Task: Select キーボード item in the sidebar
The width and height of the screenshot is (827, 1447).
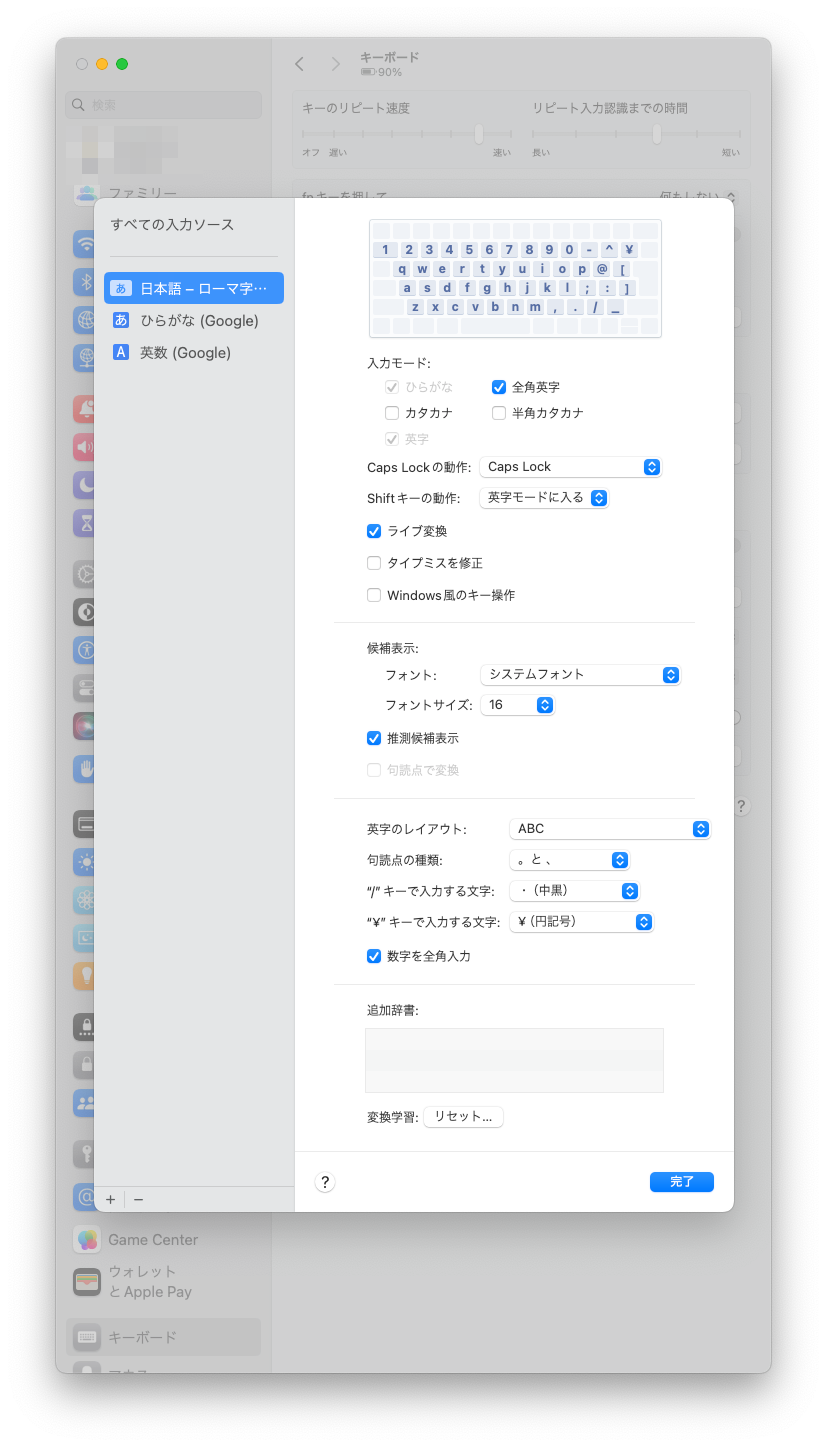Action: pos(163,1337)
